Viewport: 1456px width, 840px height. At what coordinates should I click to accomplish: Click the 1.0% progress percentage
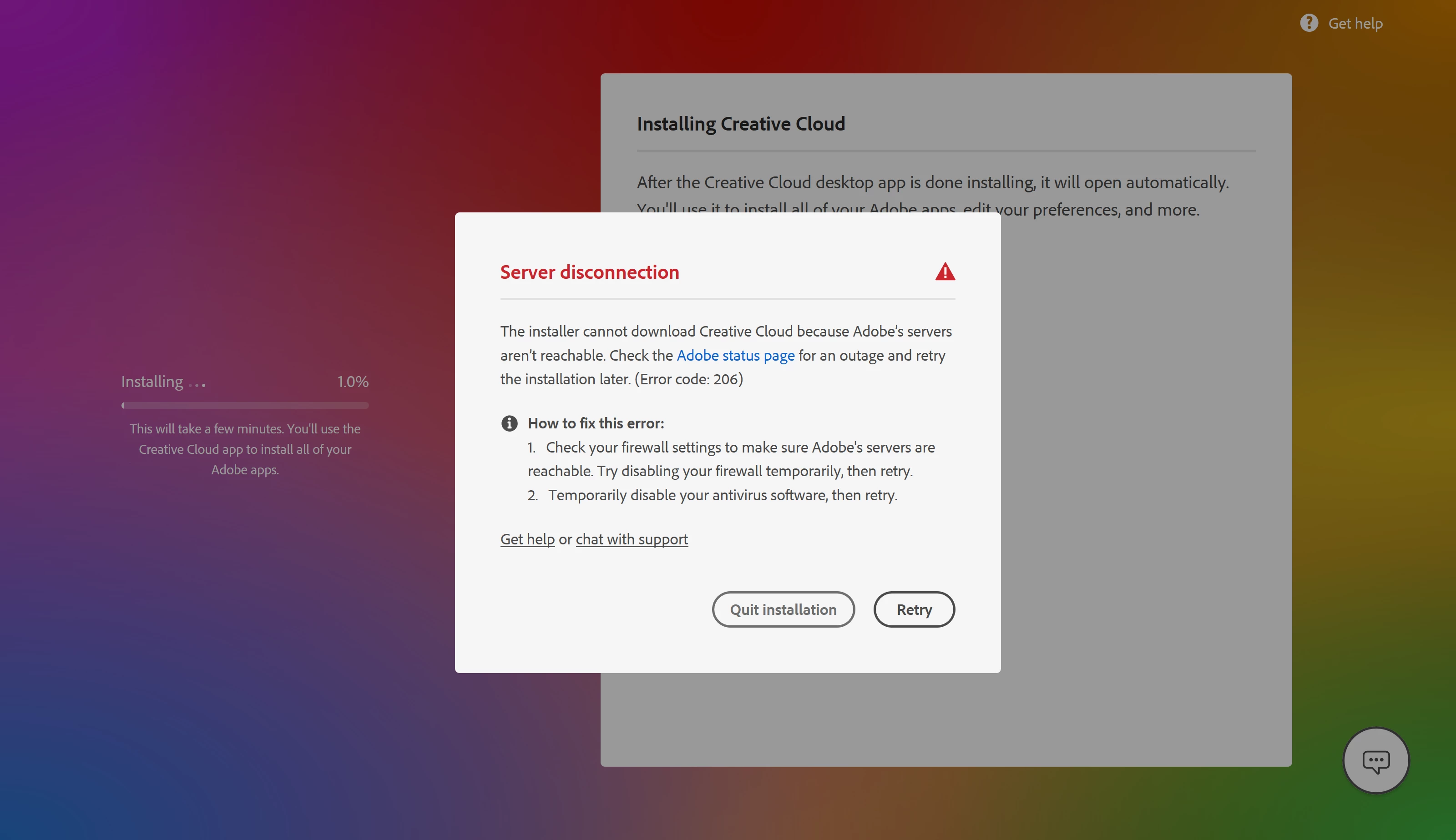353,382
